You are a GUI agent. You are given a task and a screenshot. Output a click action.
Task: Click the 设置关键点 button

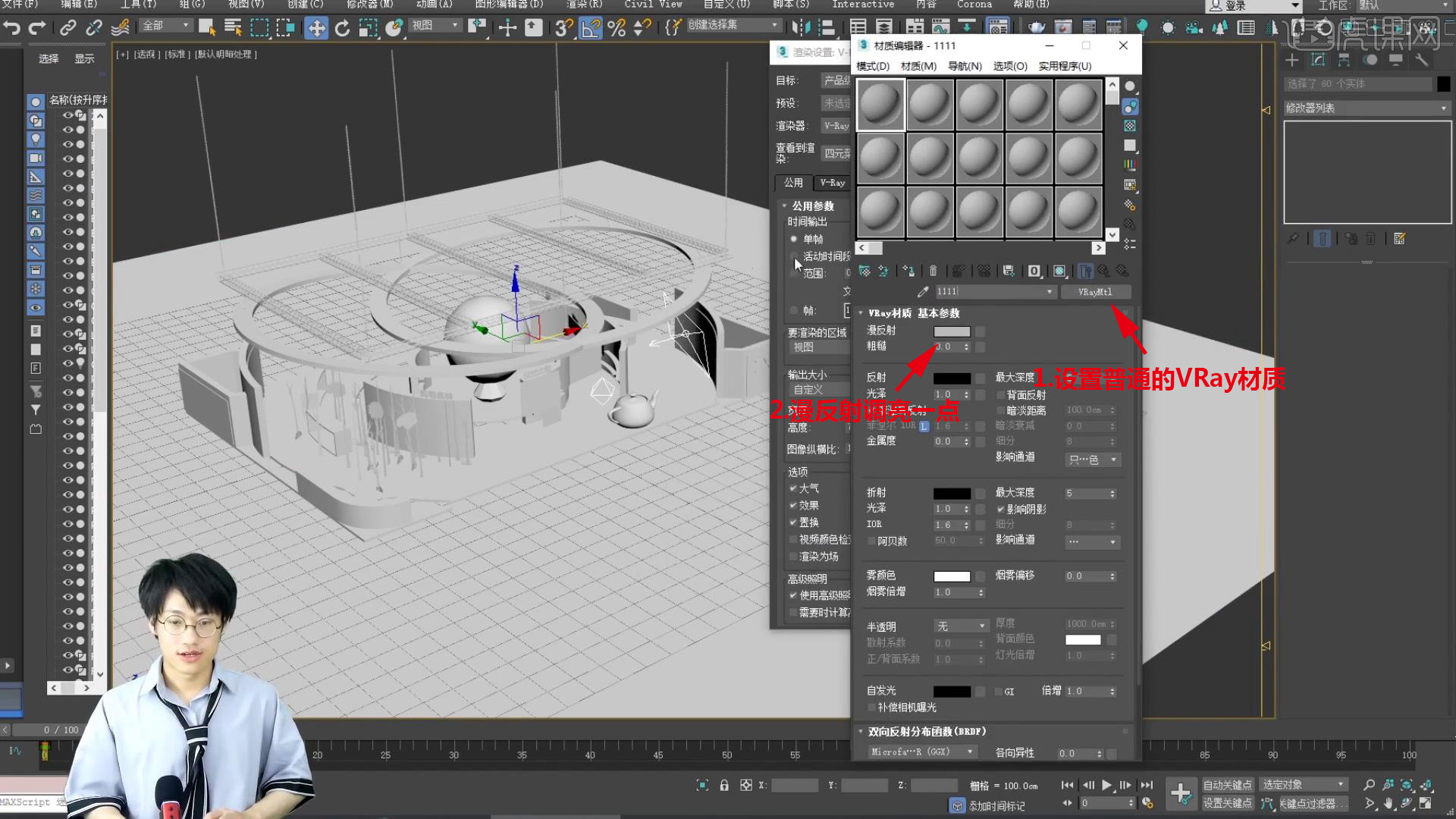(1227, 803)
